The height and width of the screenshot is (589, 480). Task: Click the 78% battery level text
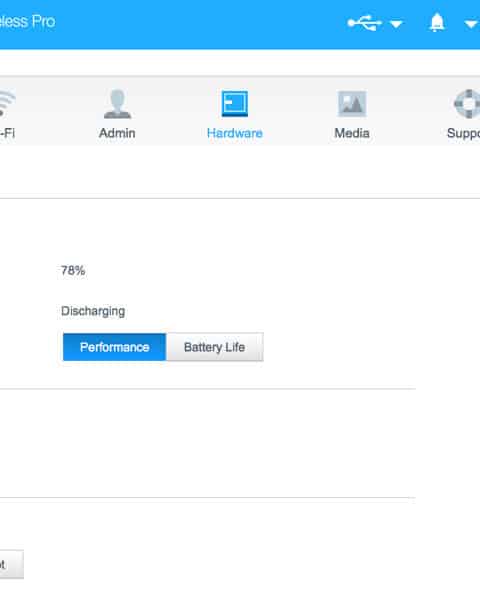[73, 270]
